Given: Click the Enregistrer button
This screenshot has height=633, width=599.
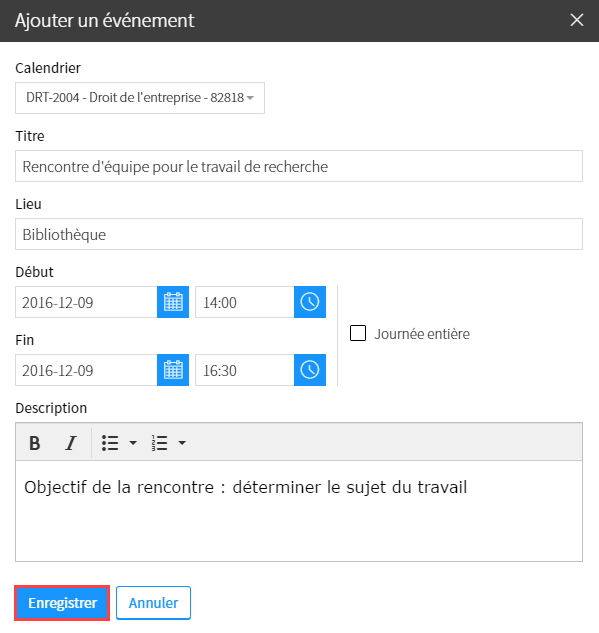Looking at the screenshot, I should click(x=62, y=603).
